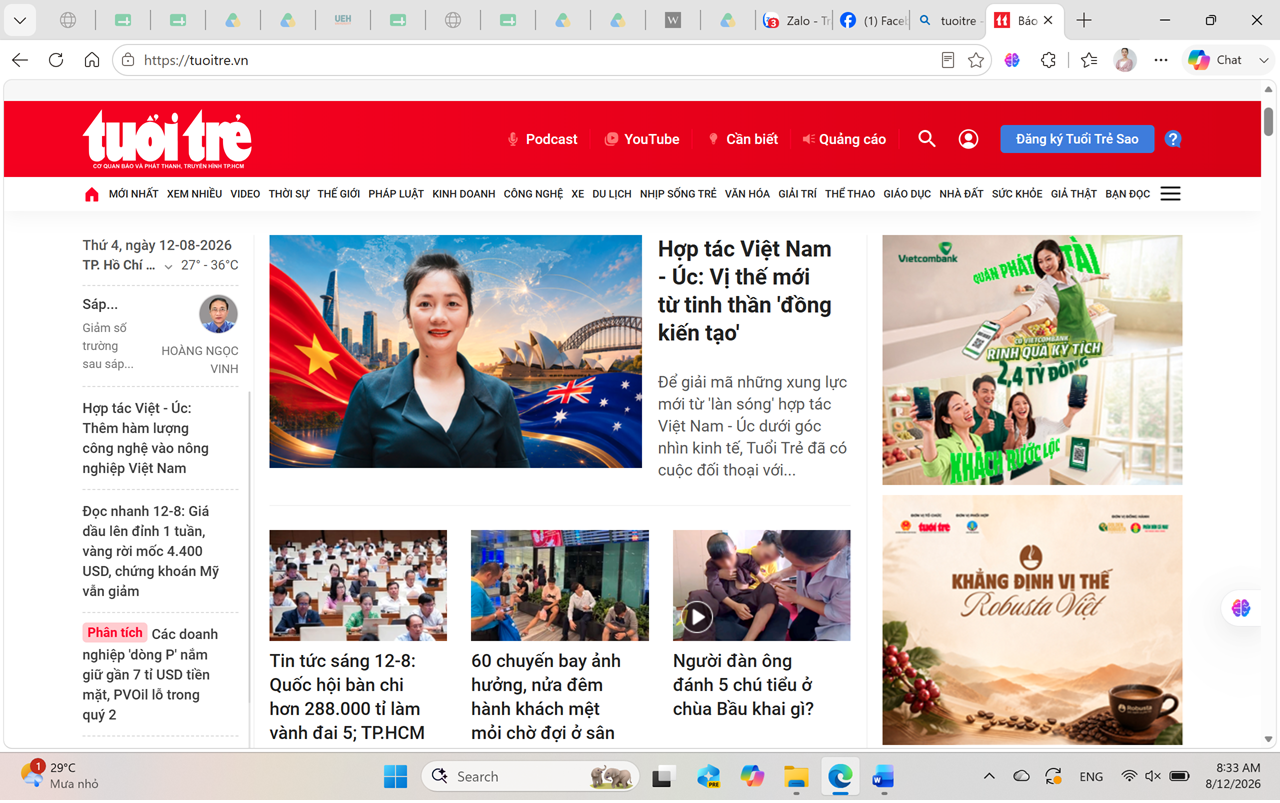Close the active Báo tab
1280x803 pixels.
pos(1048,20)
